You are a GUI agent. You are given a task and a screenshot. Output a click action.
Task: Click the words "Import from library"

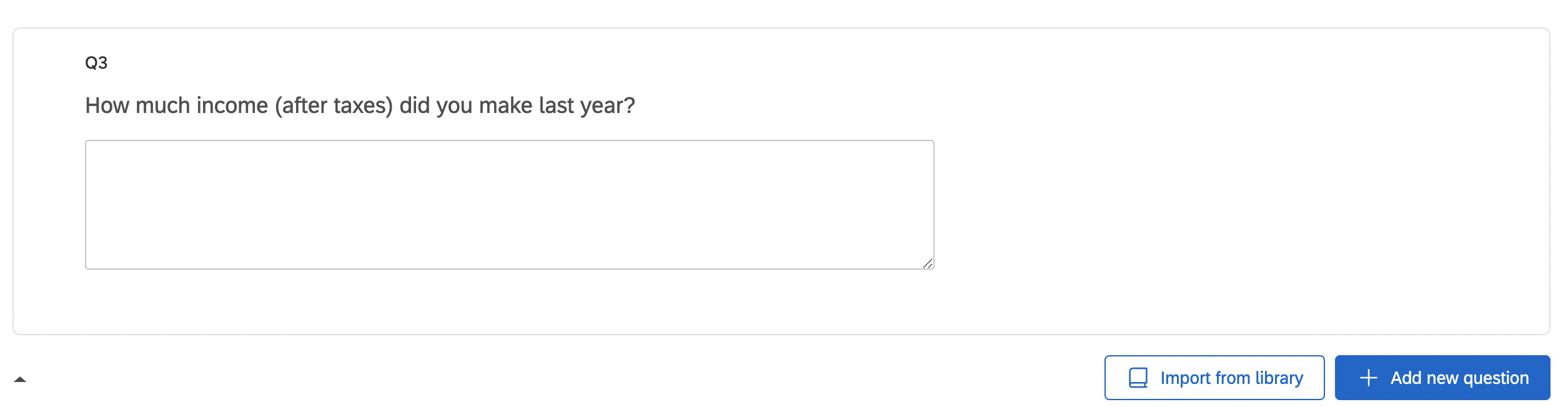pos(1231,378)
